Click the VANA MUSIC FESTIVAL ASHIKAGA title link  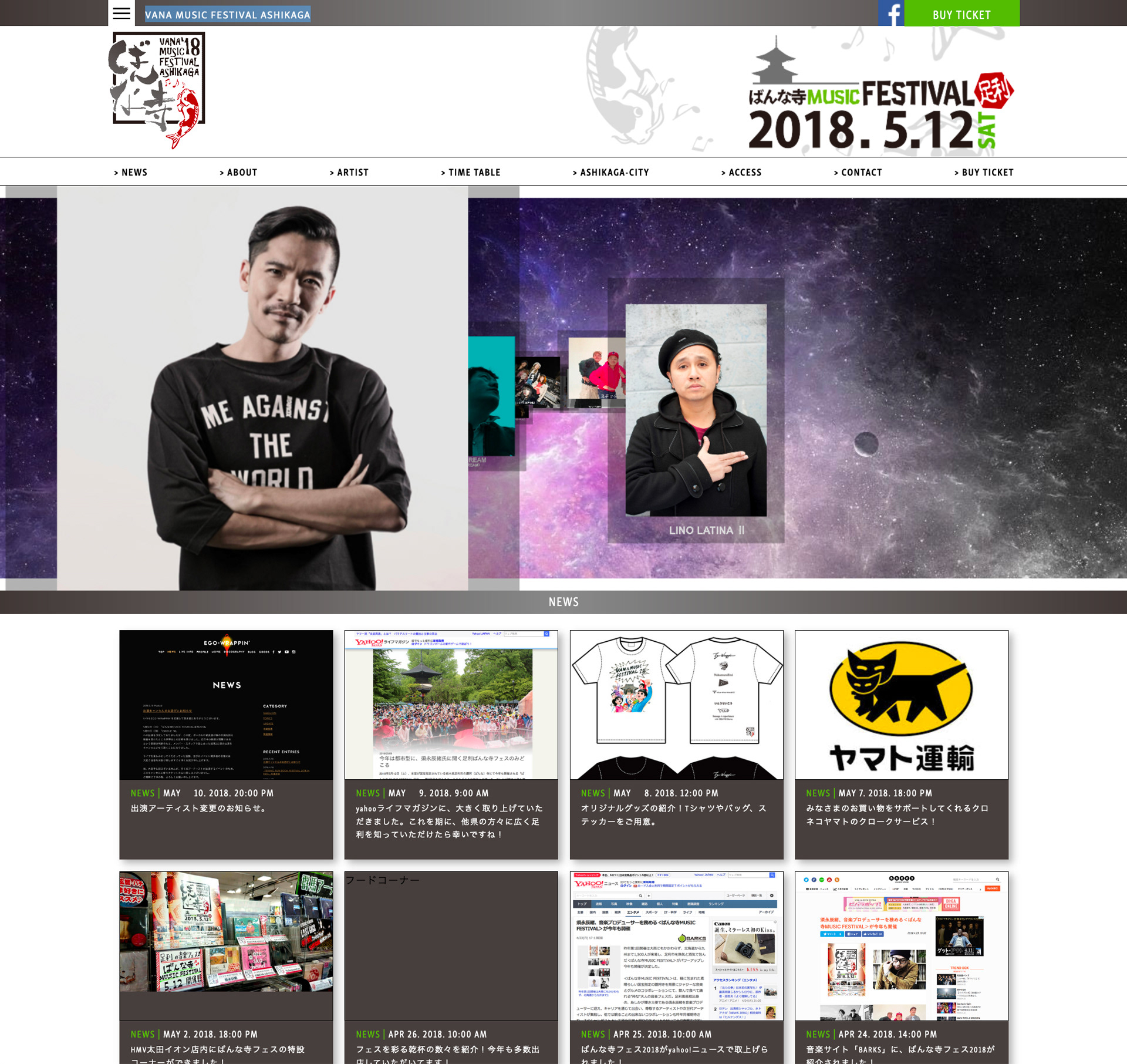(x=228, y=15)
